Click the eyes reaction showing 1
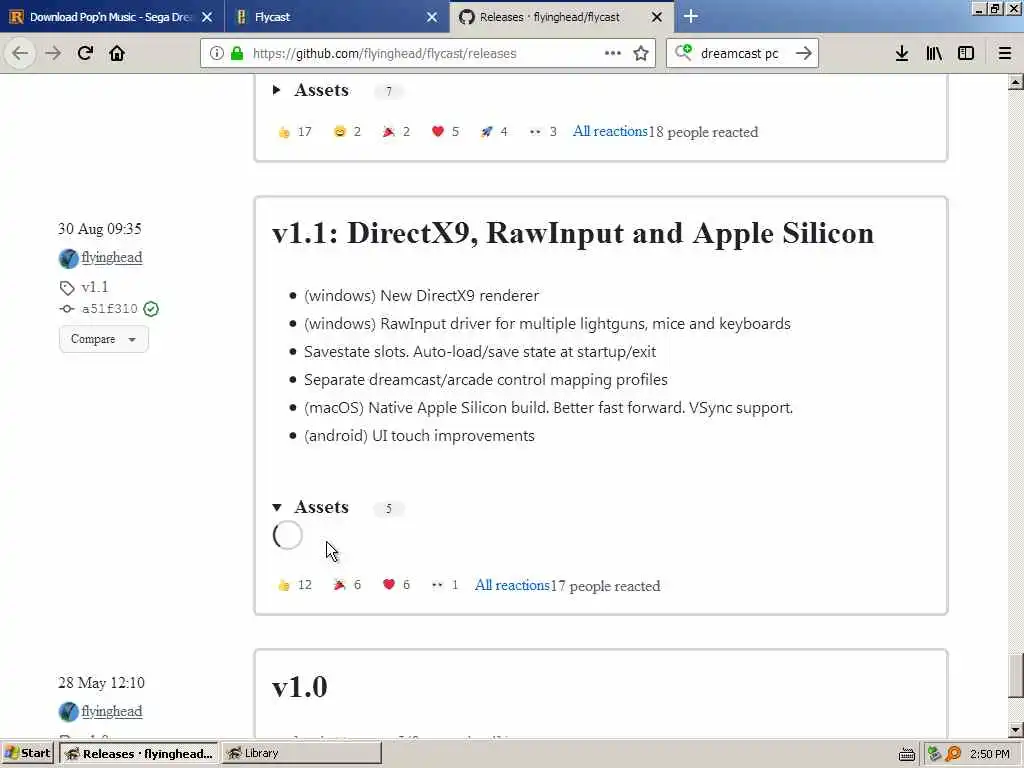 pos(445,585)
